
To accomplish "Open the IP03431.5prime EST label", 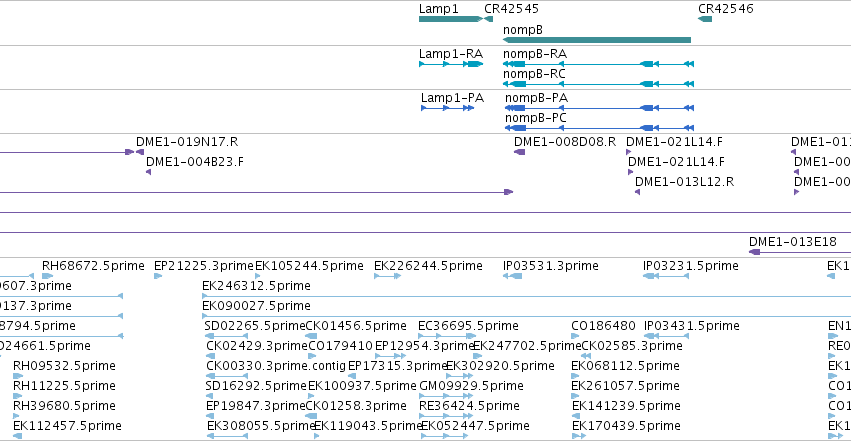I will click(692, 326).
